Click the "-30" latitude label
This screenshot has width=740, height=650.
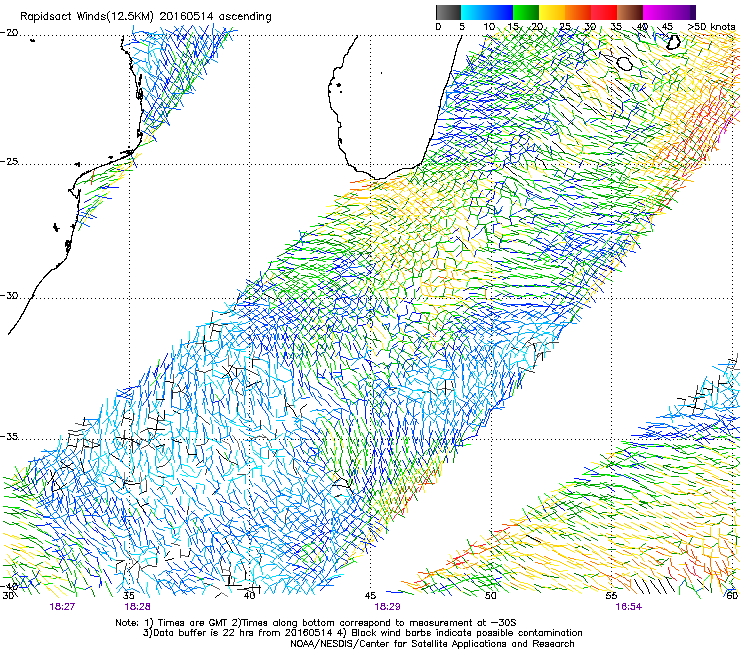(9, 296)
